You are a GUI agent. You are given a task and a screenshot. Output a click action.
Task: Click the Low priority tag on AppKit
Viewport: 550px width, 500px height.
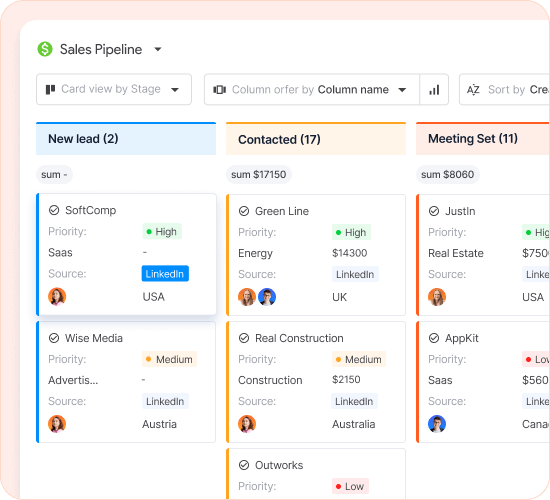tap(536, 359)
